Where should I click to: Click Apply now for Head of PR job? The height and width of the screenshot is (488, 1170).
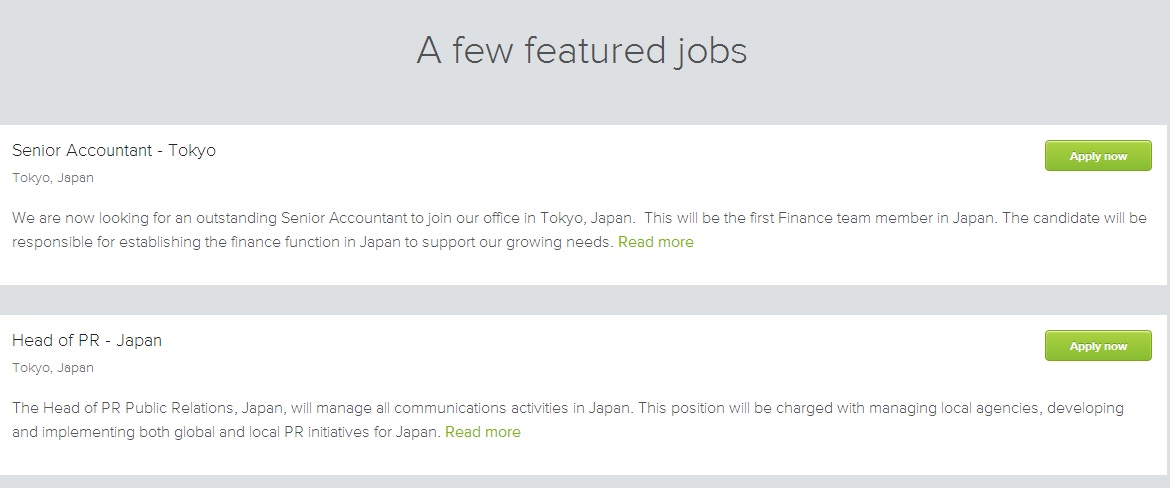(x=1098, y=346)
